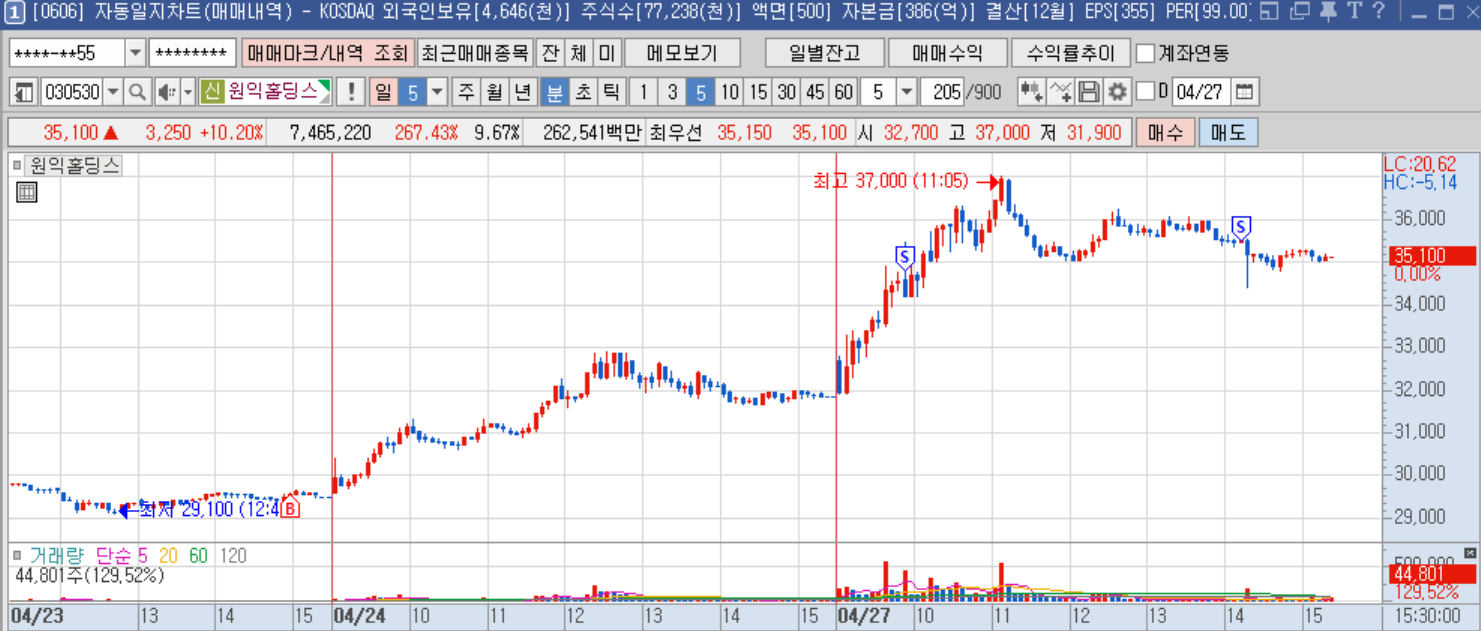Select the 초 second chart toggle
The width and height of the screenshot is (1481, 631).
click(582, 92)
